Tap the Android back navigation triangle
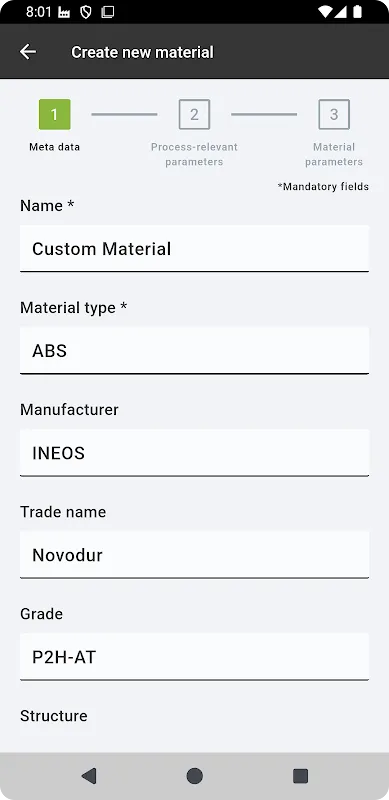 click(x=89, y=776)
